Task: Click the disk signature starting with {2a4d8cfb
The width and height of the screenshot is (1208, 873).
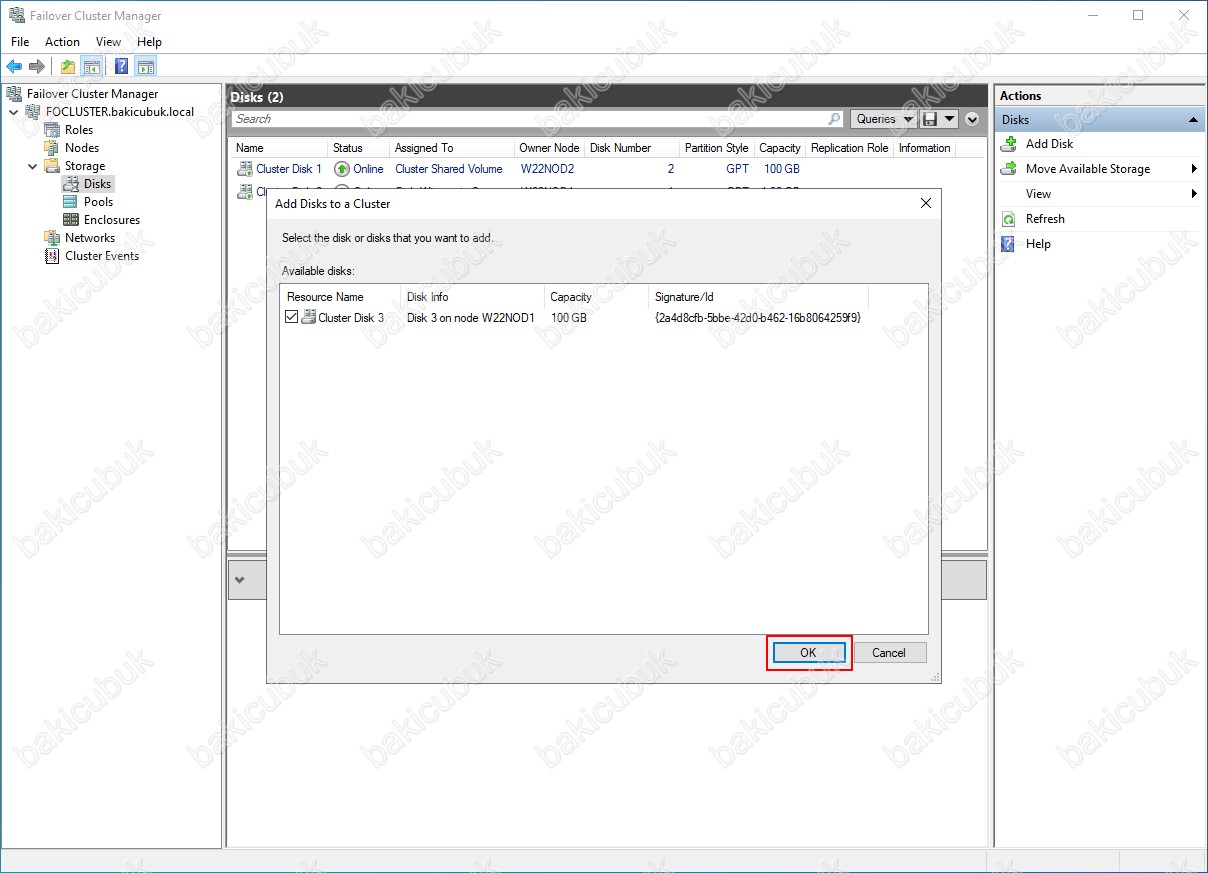Action: (x=758, y=318)
